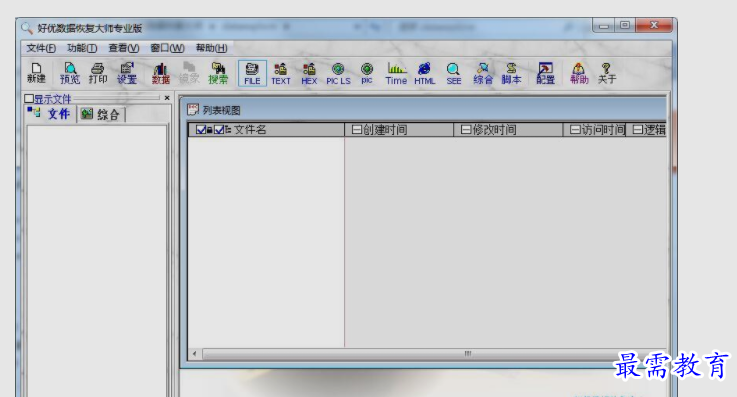Click the 镜象 (Mirror) toolbar icon
The image size is (737, 397).
tap(189, 73)
